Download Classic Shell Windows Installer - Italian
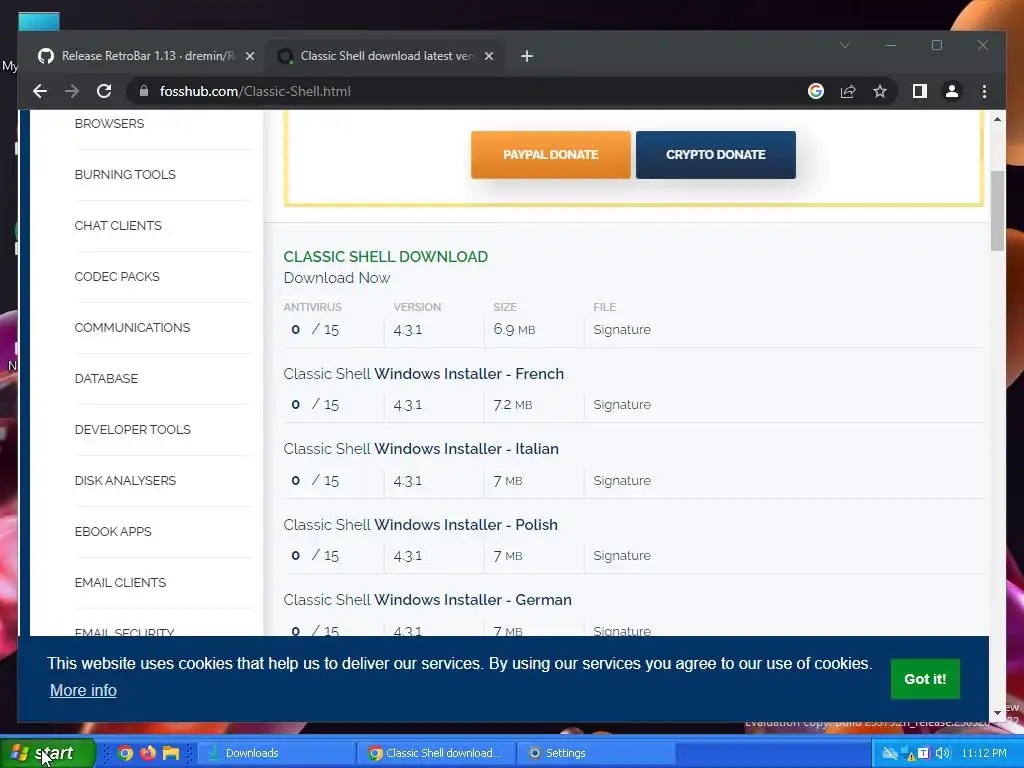The image size is (1024, 768). point(421,449)
